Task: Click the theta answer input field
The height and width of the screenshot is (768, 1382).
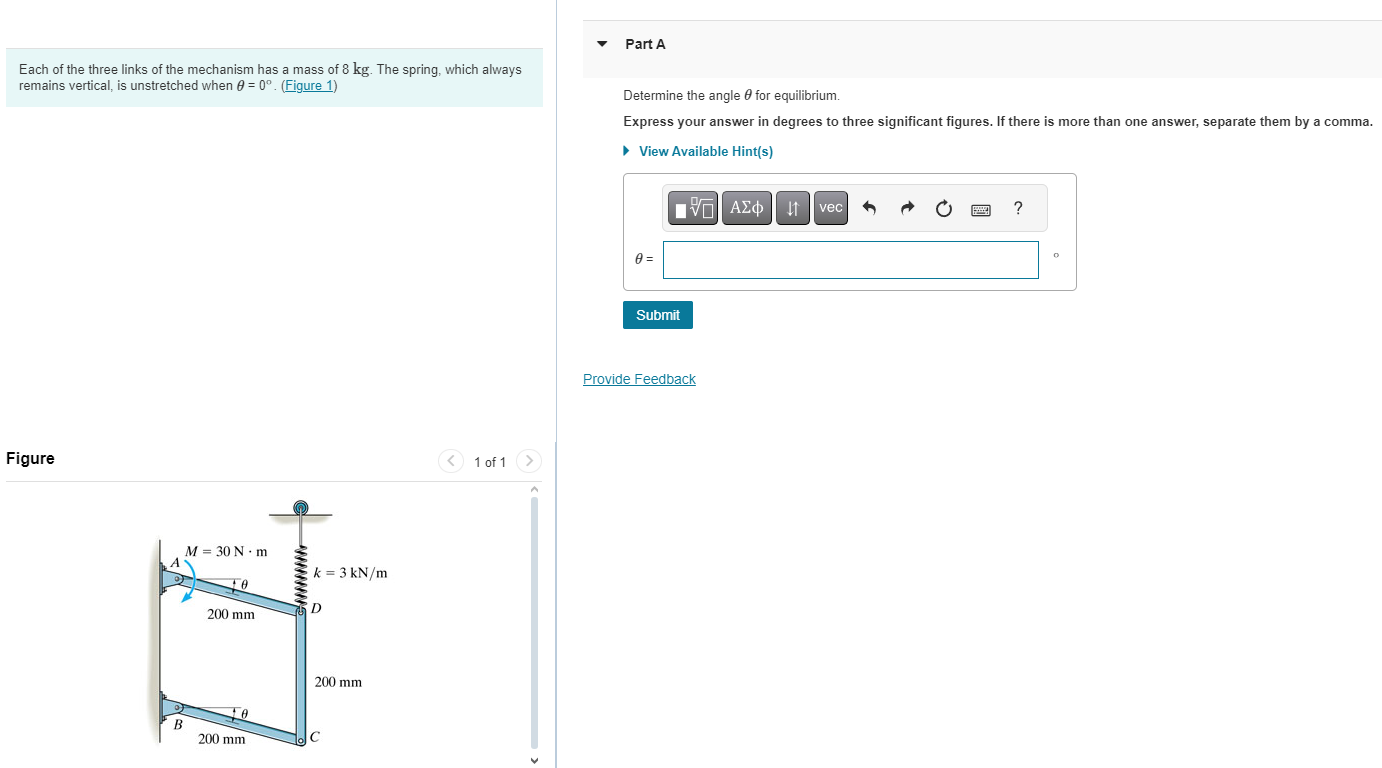Action: click(851, 260)
